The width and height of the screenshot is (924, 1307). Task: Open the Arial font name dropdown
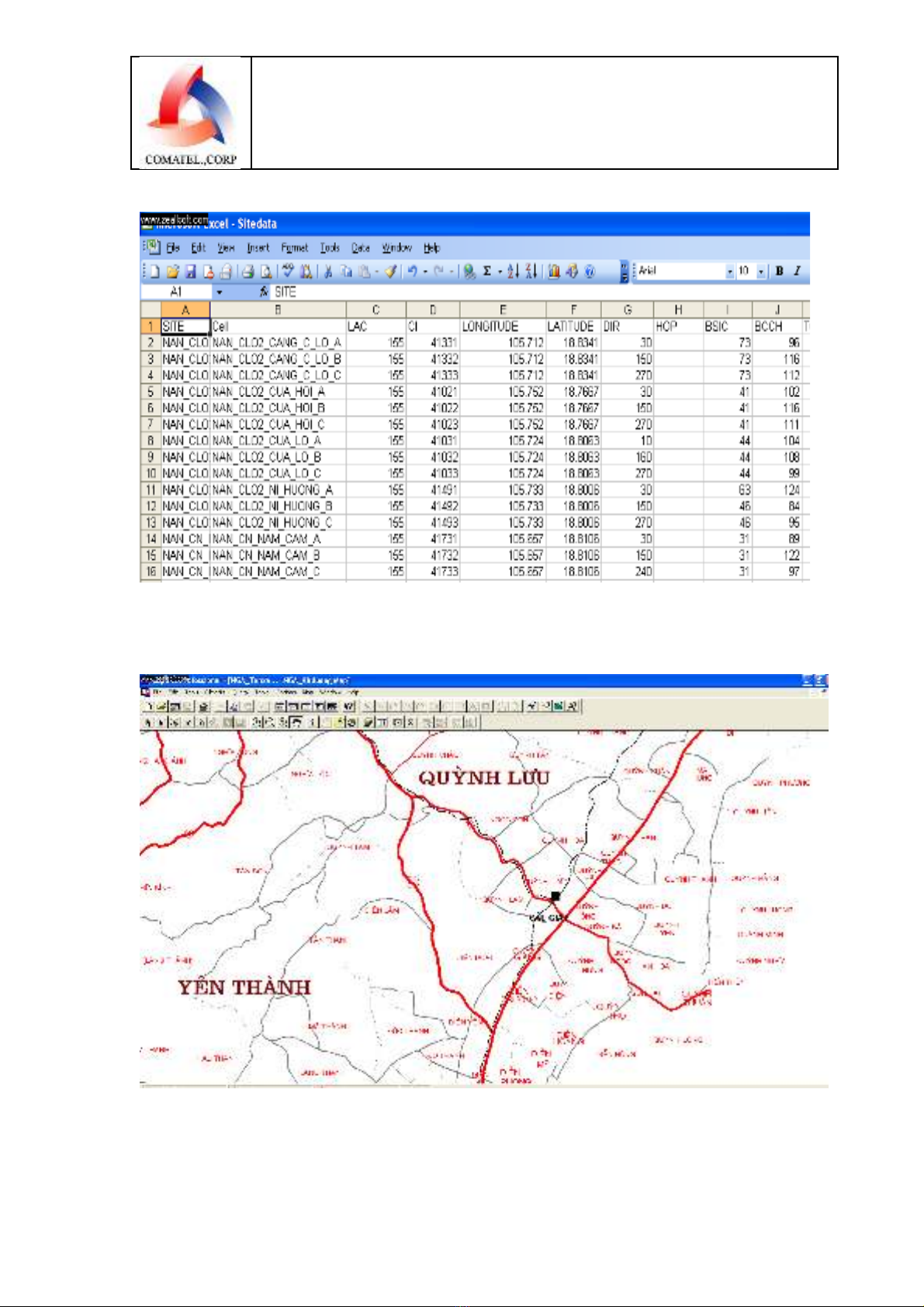pos(729,271)
